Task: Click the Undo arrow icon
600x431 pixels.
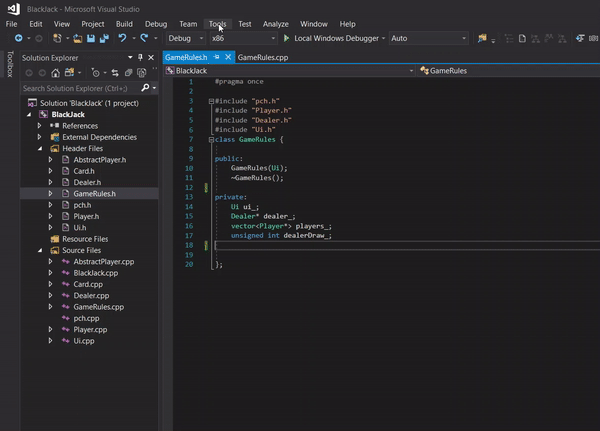Action: (122, 38)
